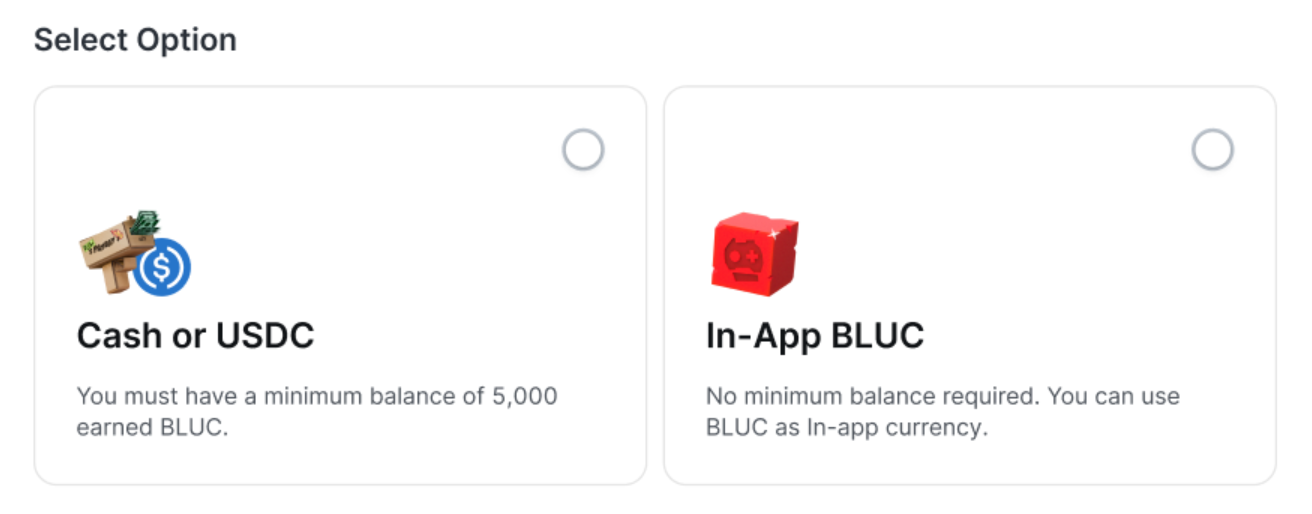Click the "BLUC as In-app currency" text line
This screenshot has height=514, width=1312.
(846, 428)
